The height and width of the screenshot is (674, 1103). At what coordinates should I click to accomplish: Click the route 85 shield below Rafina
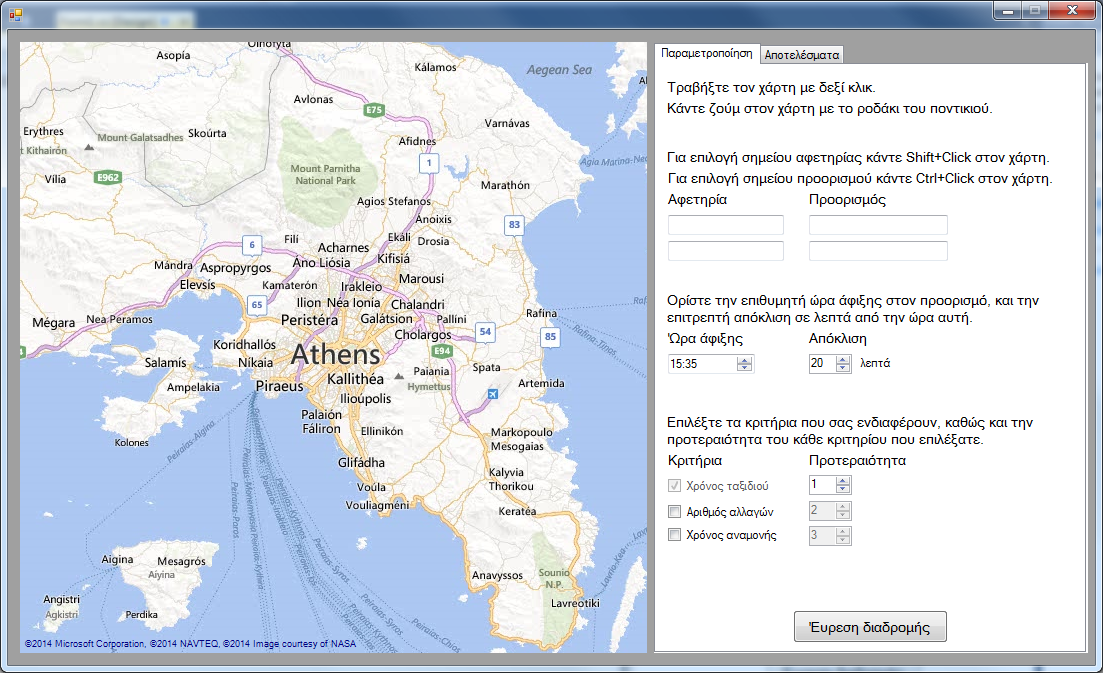click(x=550, y=336)
